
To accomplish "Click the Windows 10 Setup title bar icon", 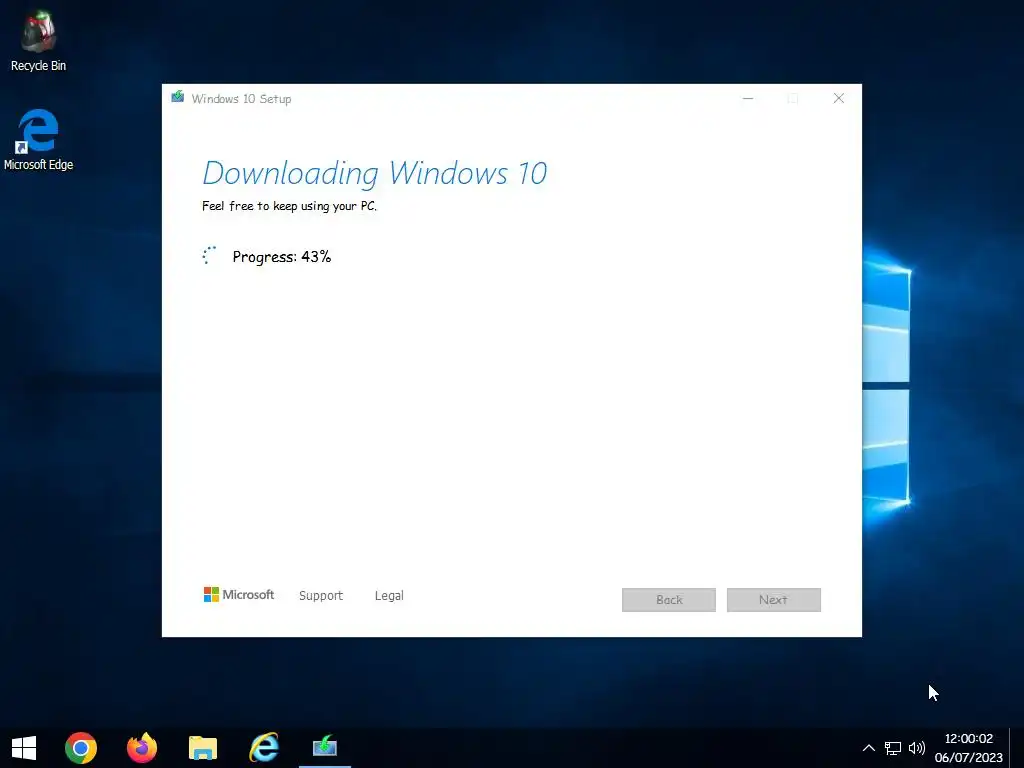I will coord(178,97).
